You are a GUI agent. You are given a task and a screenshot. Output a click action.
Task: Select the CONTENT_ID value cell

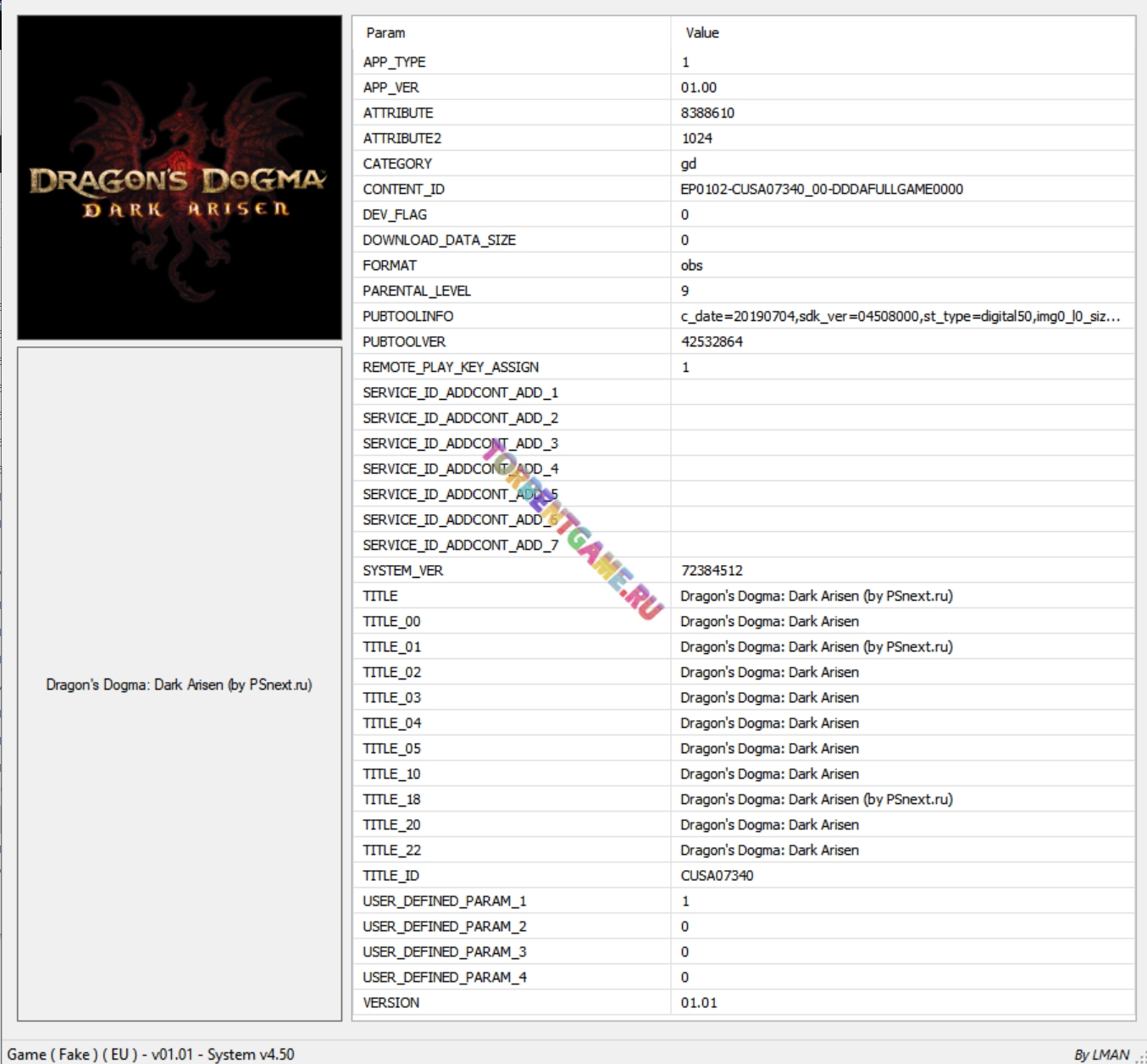pyautogui.click(x=822, y=189)
